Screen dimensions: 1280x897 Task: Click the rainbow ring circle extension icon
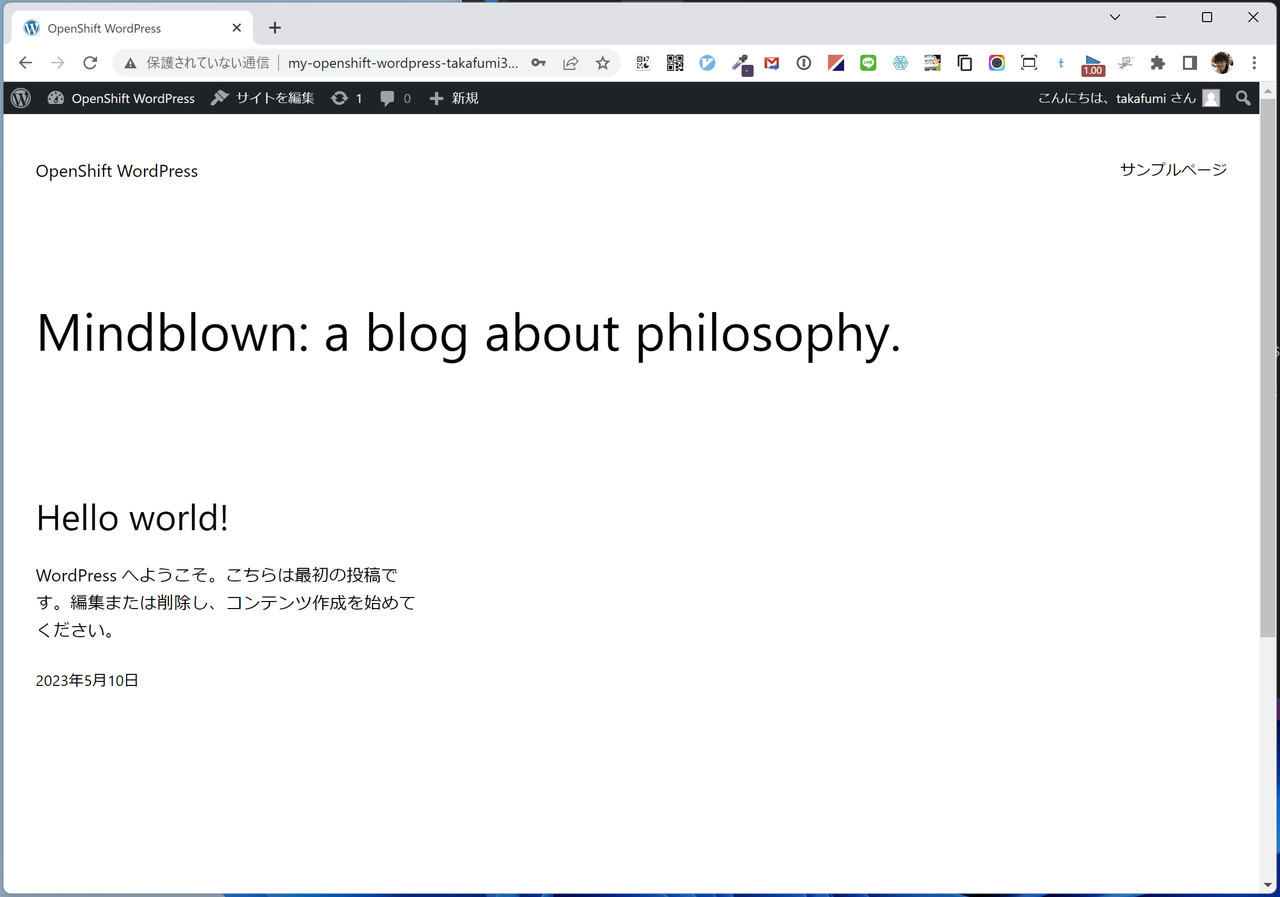996,63
